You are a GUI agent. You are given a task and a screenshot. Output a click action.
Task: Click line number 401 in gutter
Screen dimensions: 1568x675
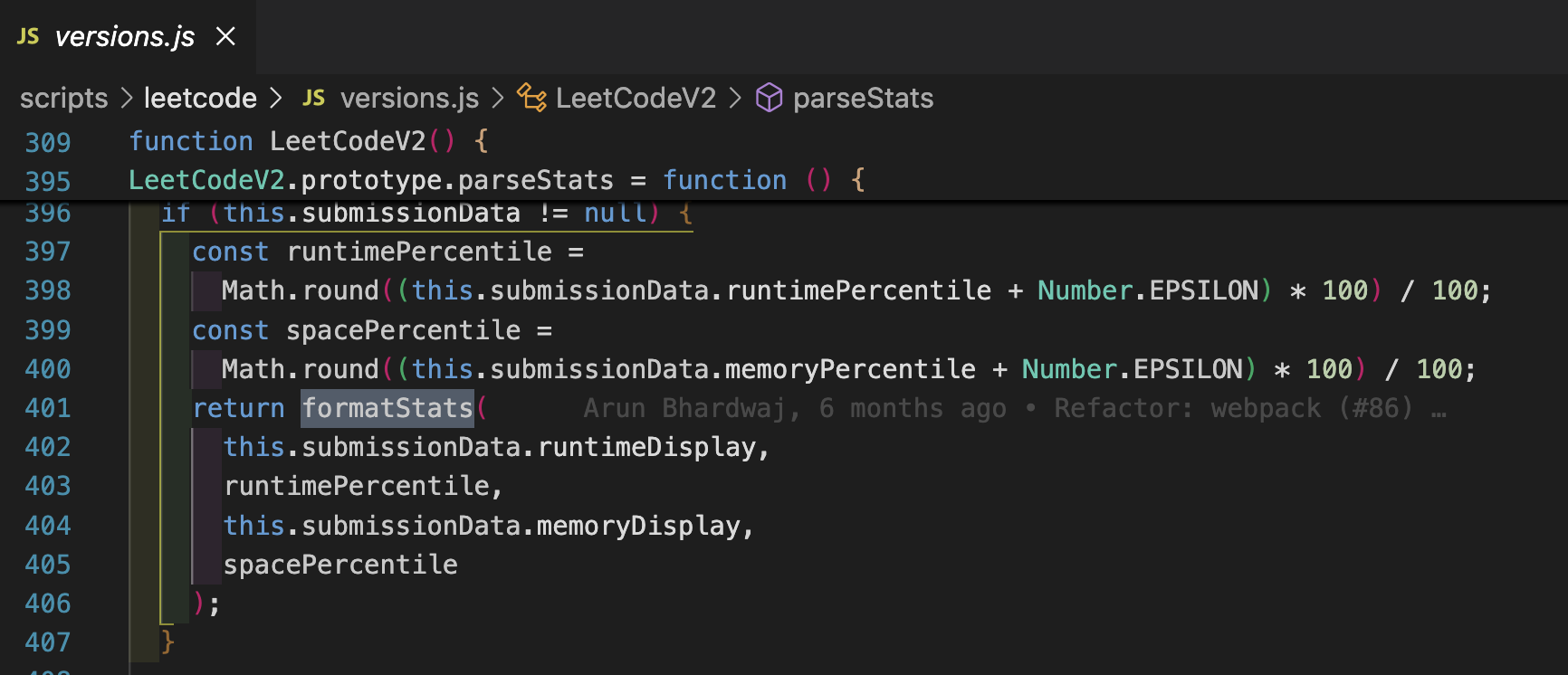pos(48,409)
